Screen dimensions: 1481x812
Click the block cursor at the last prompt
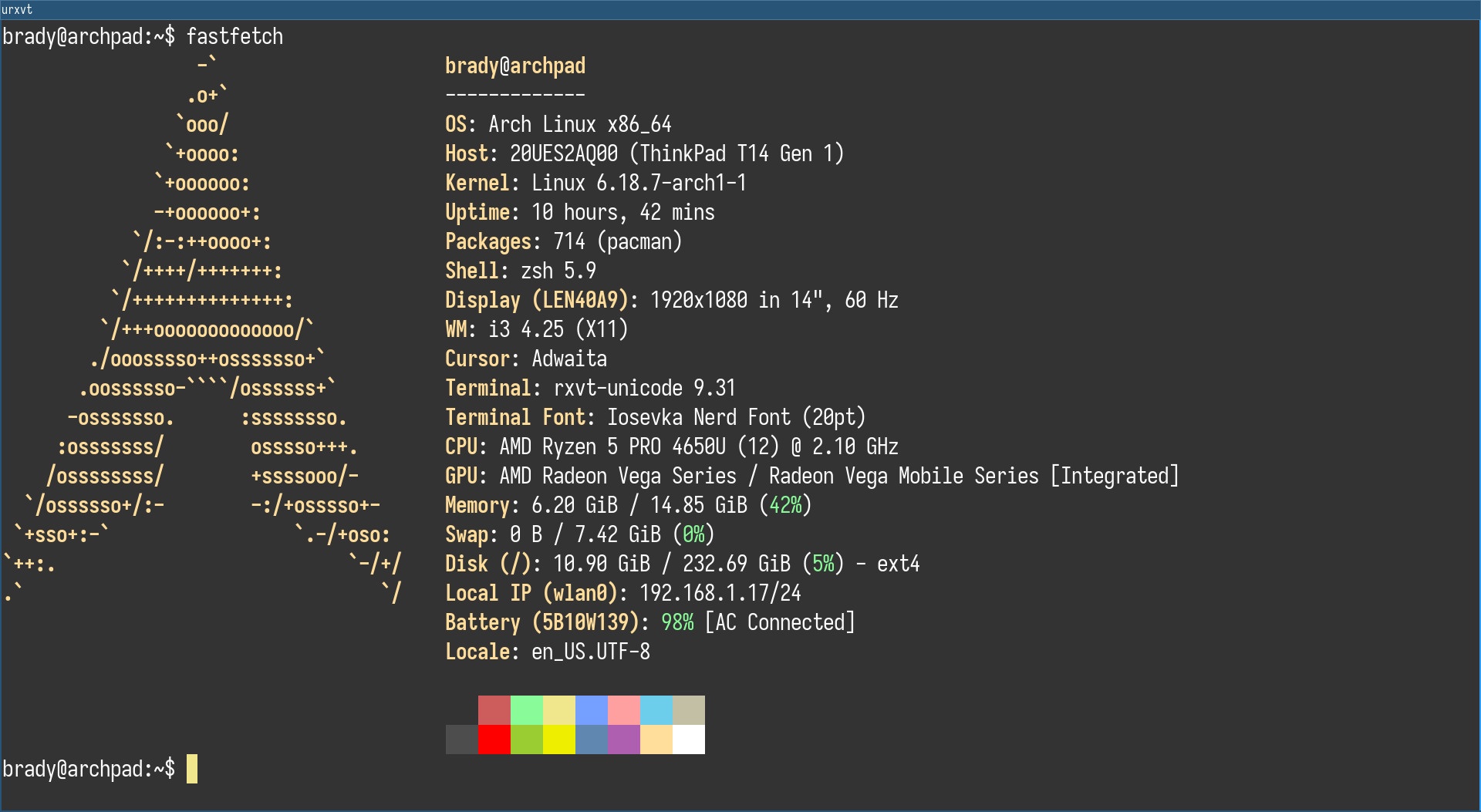click(x=192, y=769)
